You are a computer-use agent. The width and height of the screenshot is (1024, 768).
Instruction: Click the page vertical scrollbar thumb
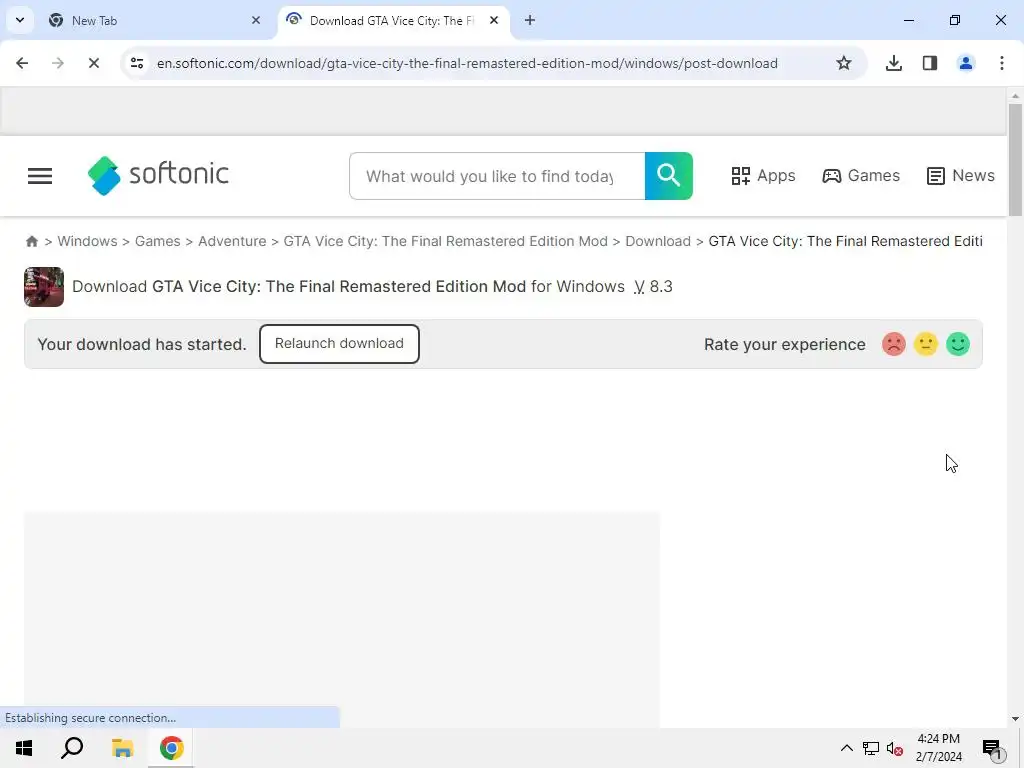click(x=1015, y=159)
